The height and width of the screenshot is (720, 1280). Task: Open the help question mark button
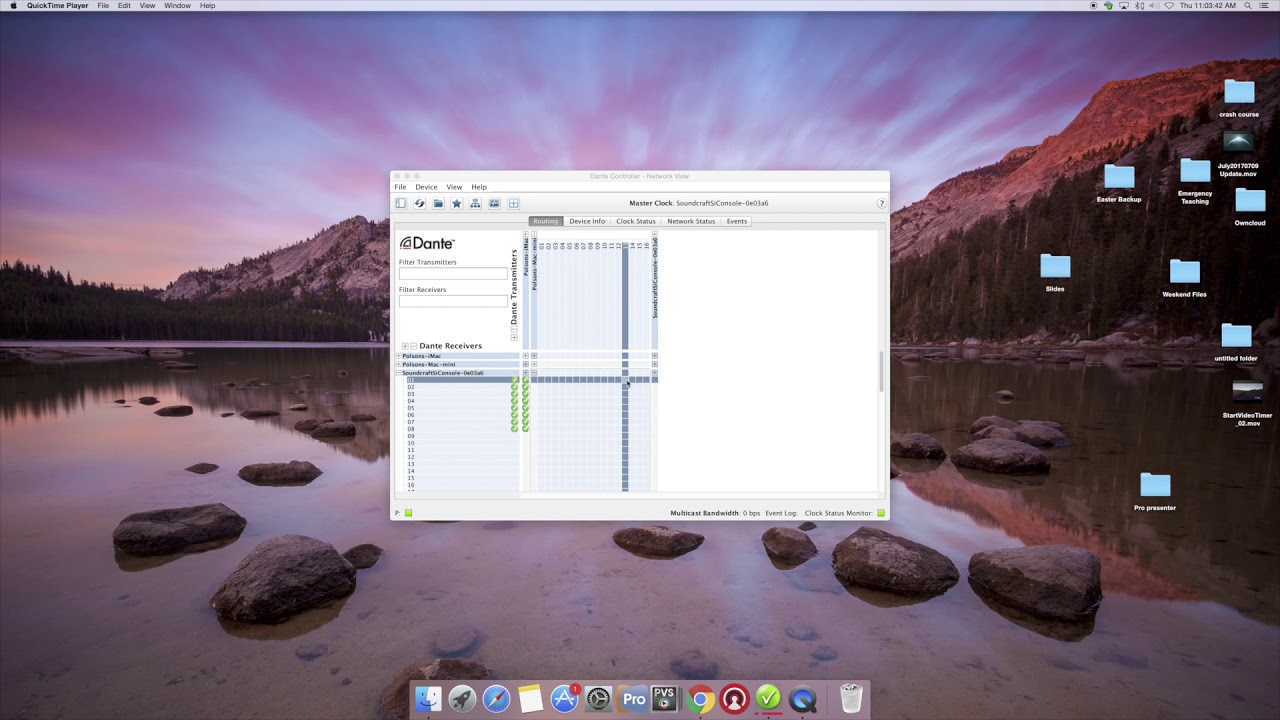coord(881,203)
